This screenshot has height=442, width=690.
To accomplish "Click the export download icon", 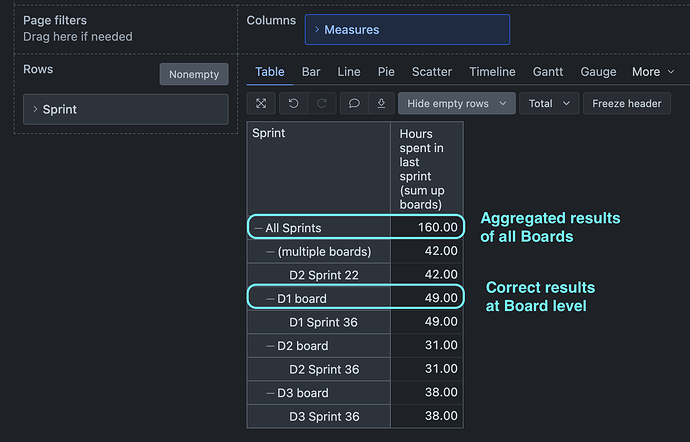I will pos(382,103).
